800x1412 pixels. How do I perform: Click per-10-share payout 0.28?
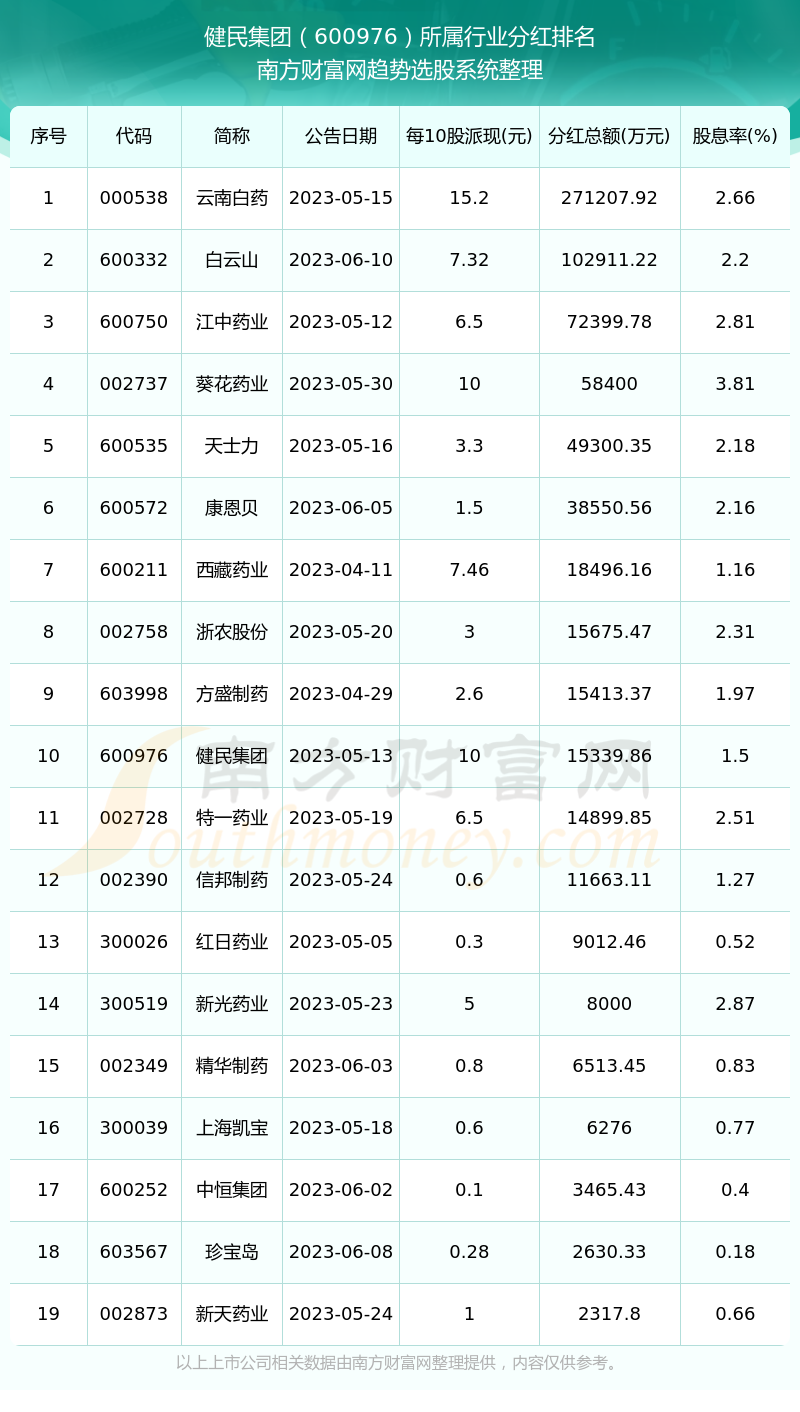pyautogui.click(x=469, y=1252)
